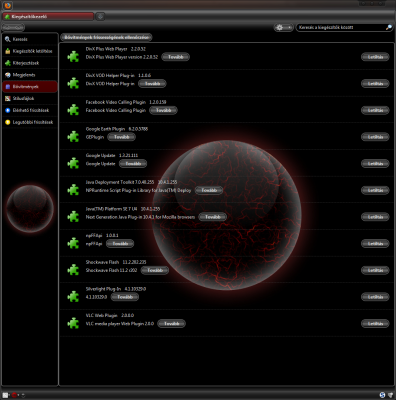This screenshot has width=396, height=400.
Task: Click Tovább for npFFApi
Action: 120,244
